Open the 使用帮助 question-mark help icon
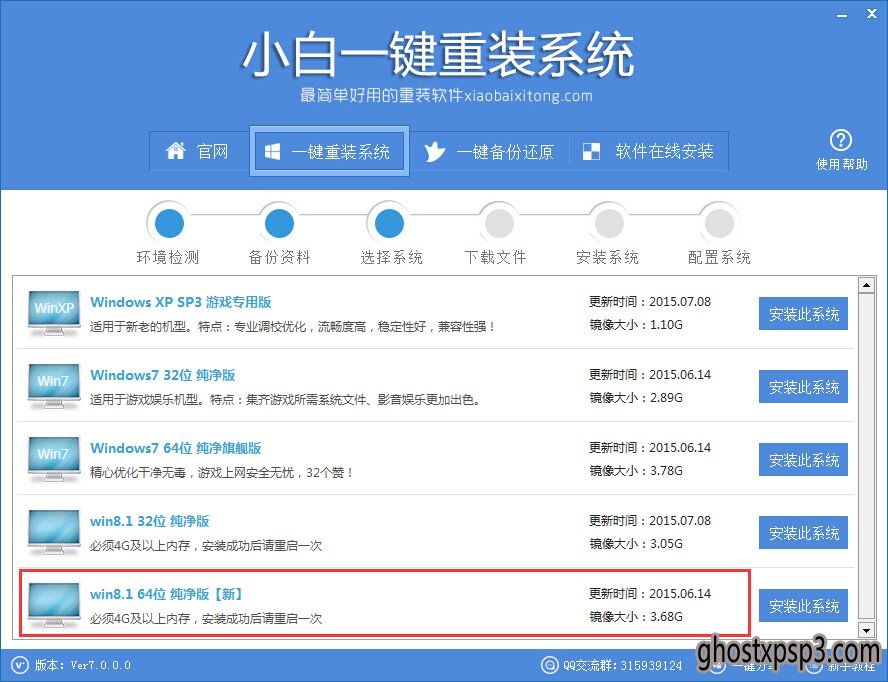 pos(841,140)
